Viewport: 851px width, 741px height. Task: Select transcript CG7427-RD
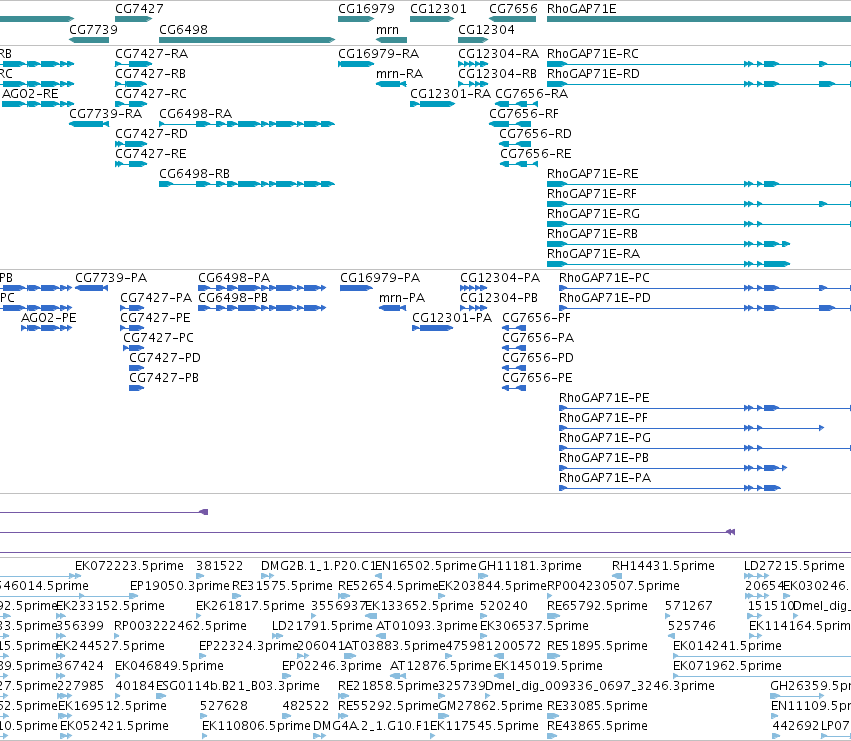tap(151, 134)
